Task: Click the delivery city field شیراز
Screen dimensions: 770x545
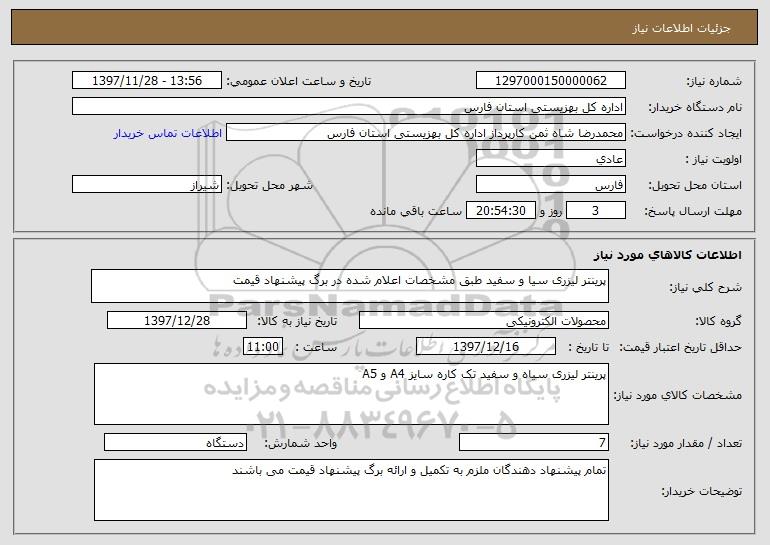Action: (147, 185)
